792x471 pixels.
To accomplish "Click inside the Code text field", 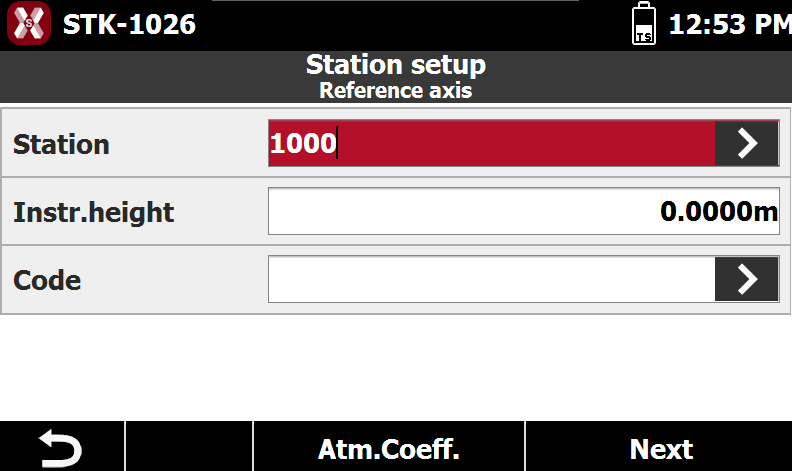I will (x=491, y=279).
